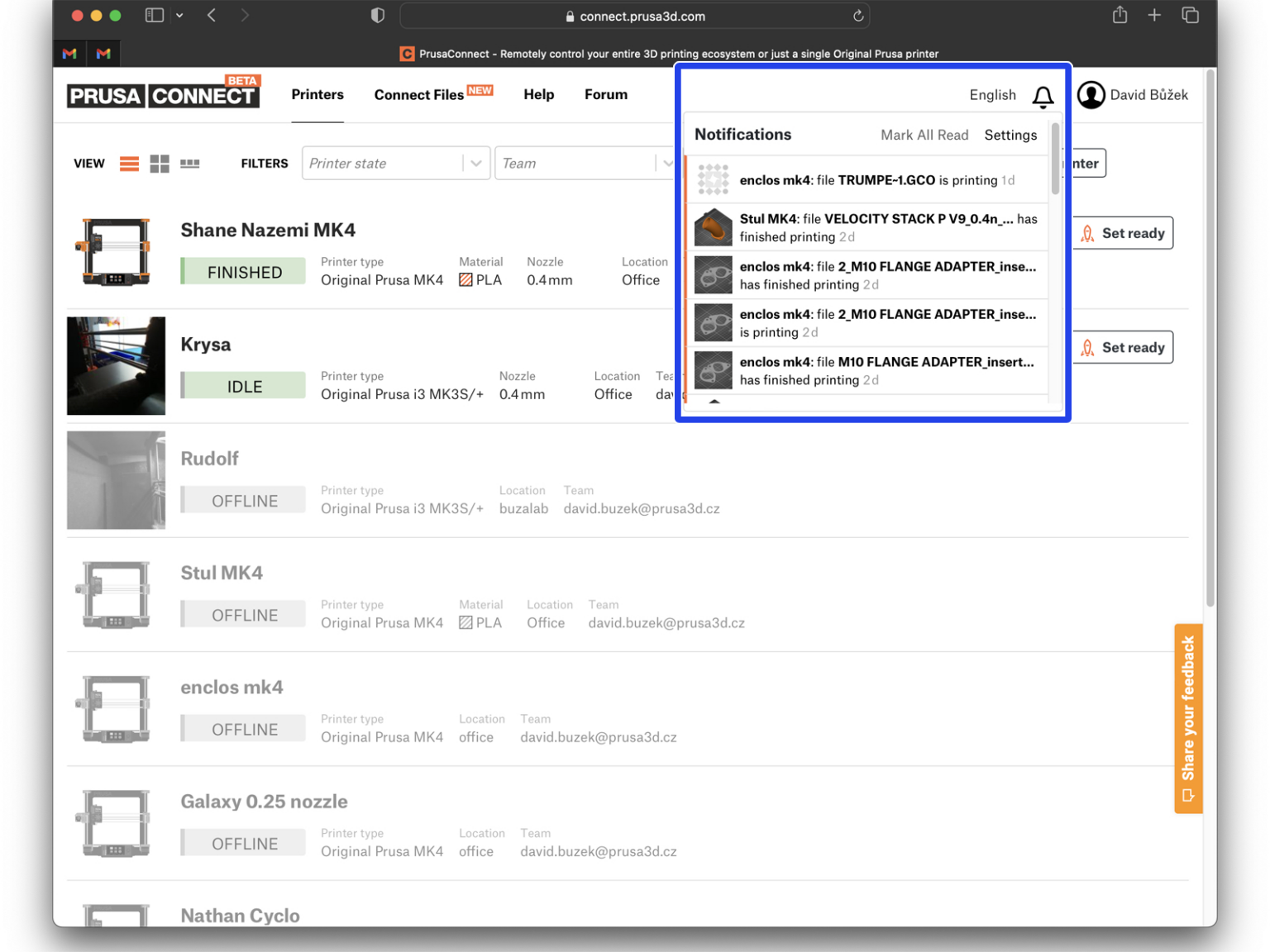This screenshot has width=1270, height=952.
Task: Click FINISHED status of Shane Nazemi MK4
Action: pyautogui.click(x=243, y=272)
